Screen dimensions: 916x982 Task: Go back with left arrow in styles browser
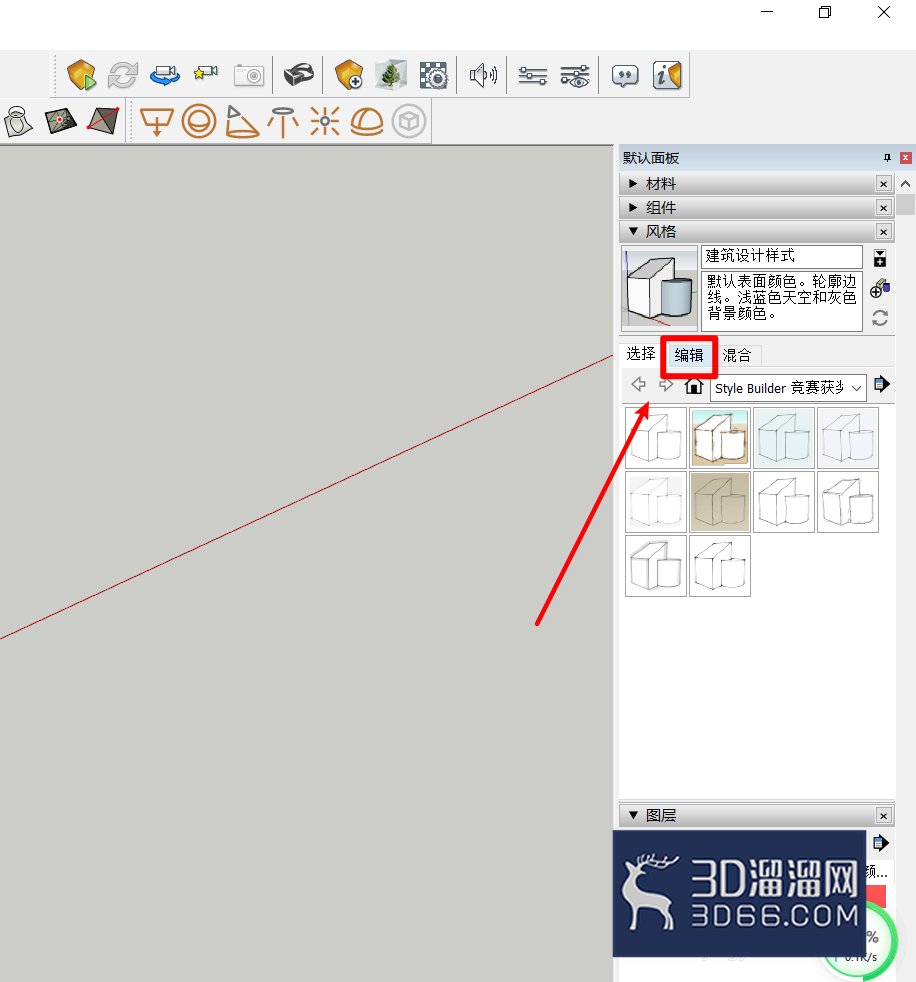[639, 385]
